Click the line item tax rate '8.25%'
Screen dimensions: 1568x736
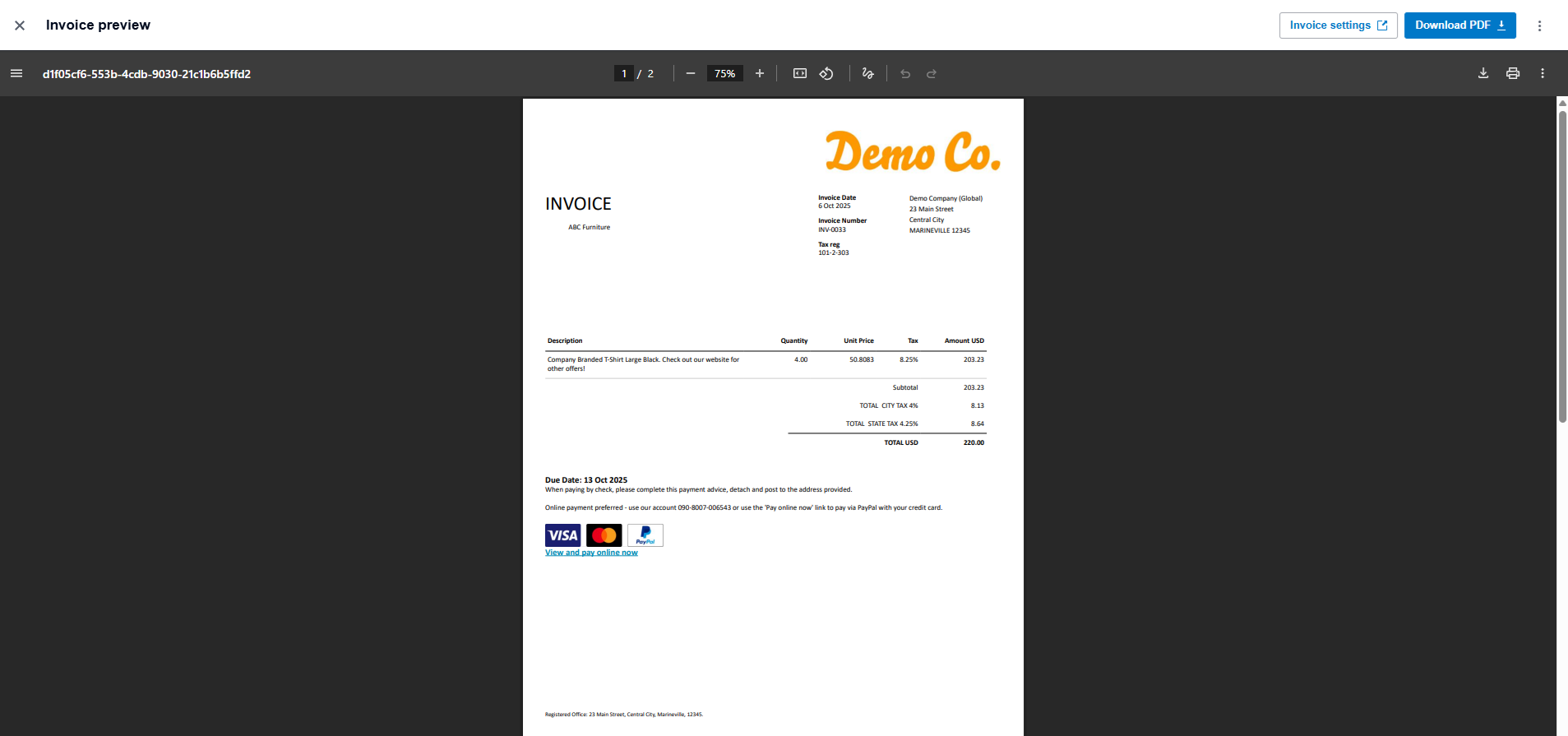coord(909,359)
